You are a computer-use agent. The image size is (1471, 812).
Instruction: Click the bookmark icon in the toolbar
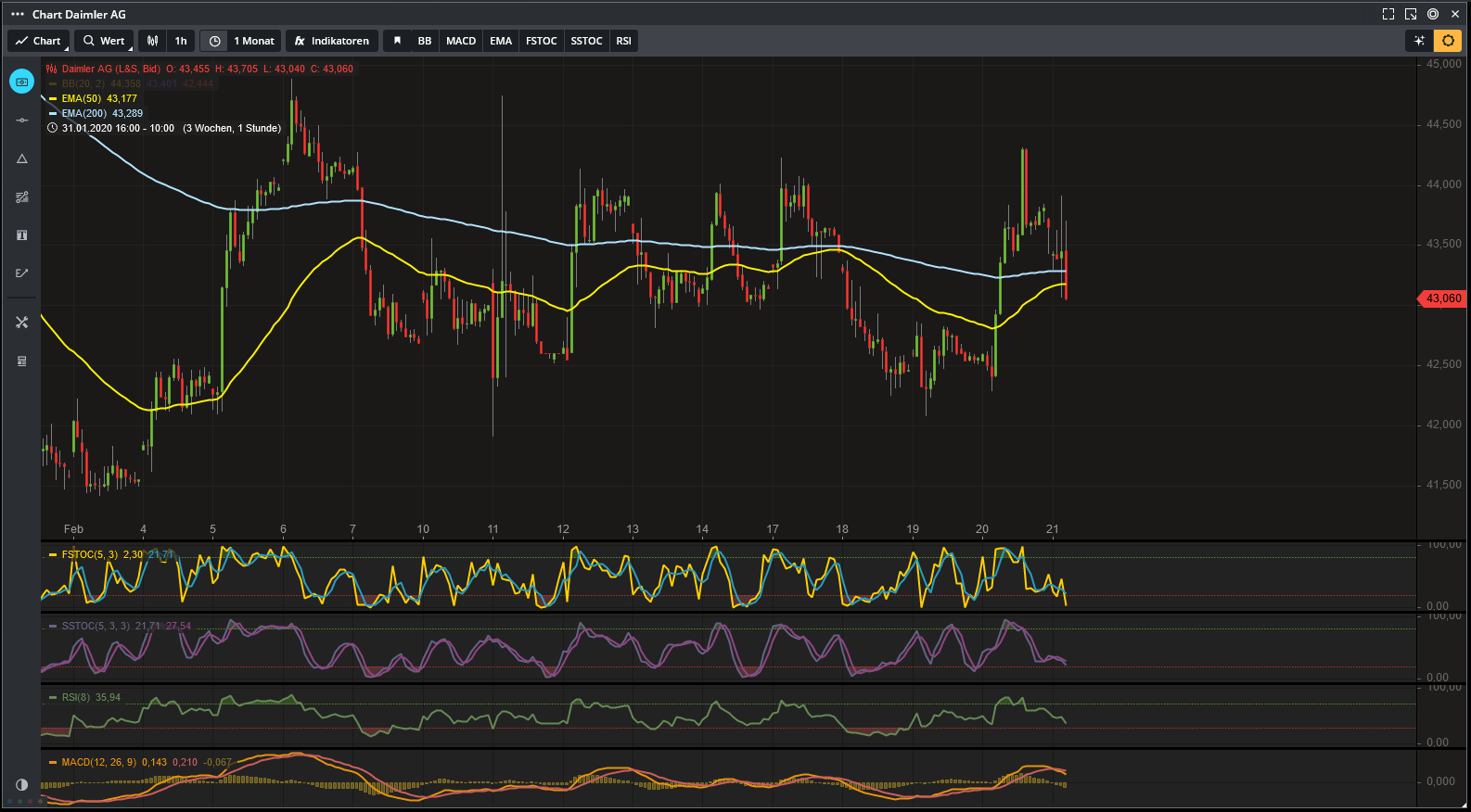click(397, 41)
